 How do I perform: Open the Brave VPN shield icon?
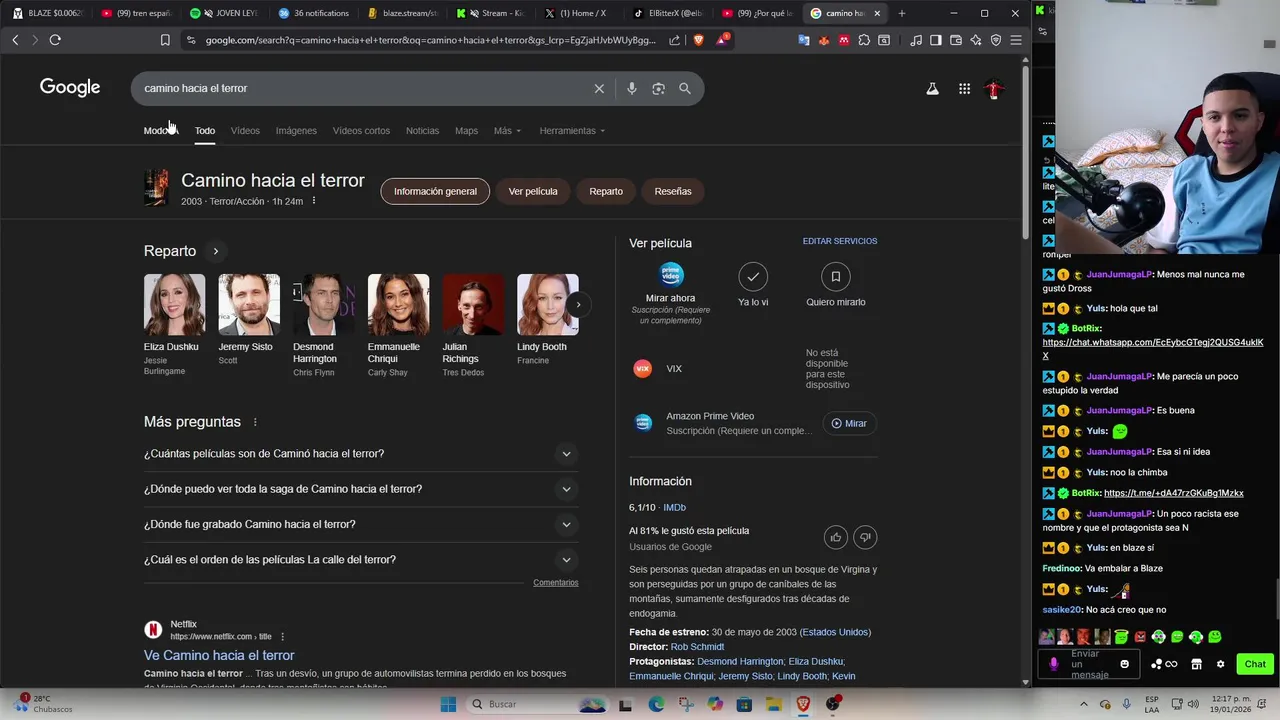pos(996,40)
